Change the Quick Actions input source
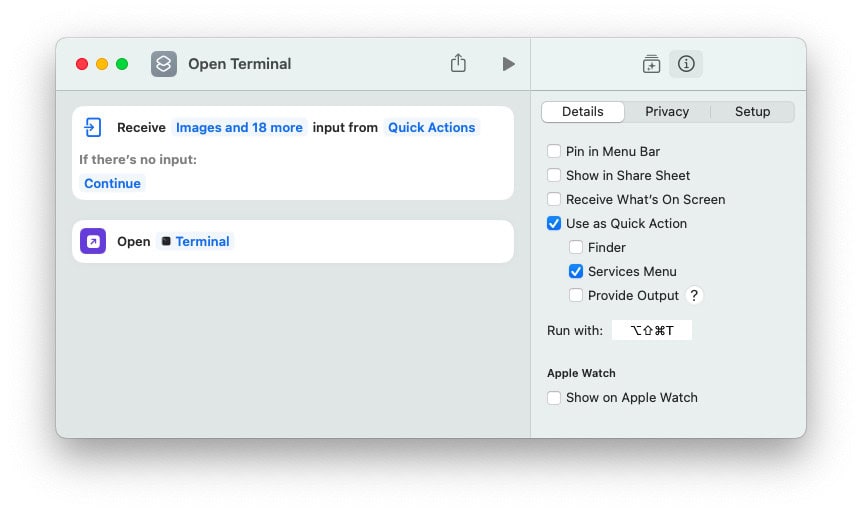This screenshot has height=512, width=862. [432, 128]
